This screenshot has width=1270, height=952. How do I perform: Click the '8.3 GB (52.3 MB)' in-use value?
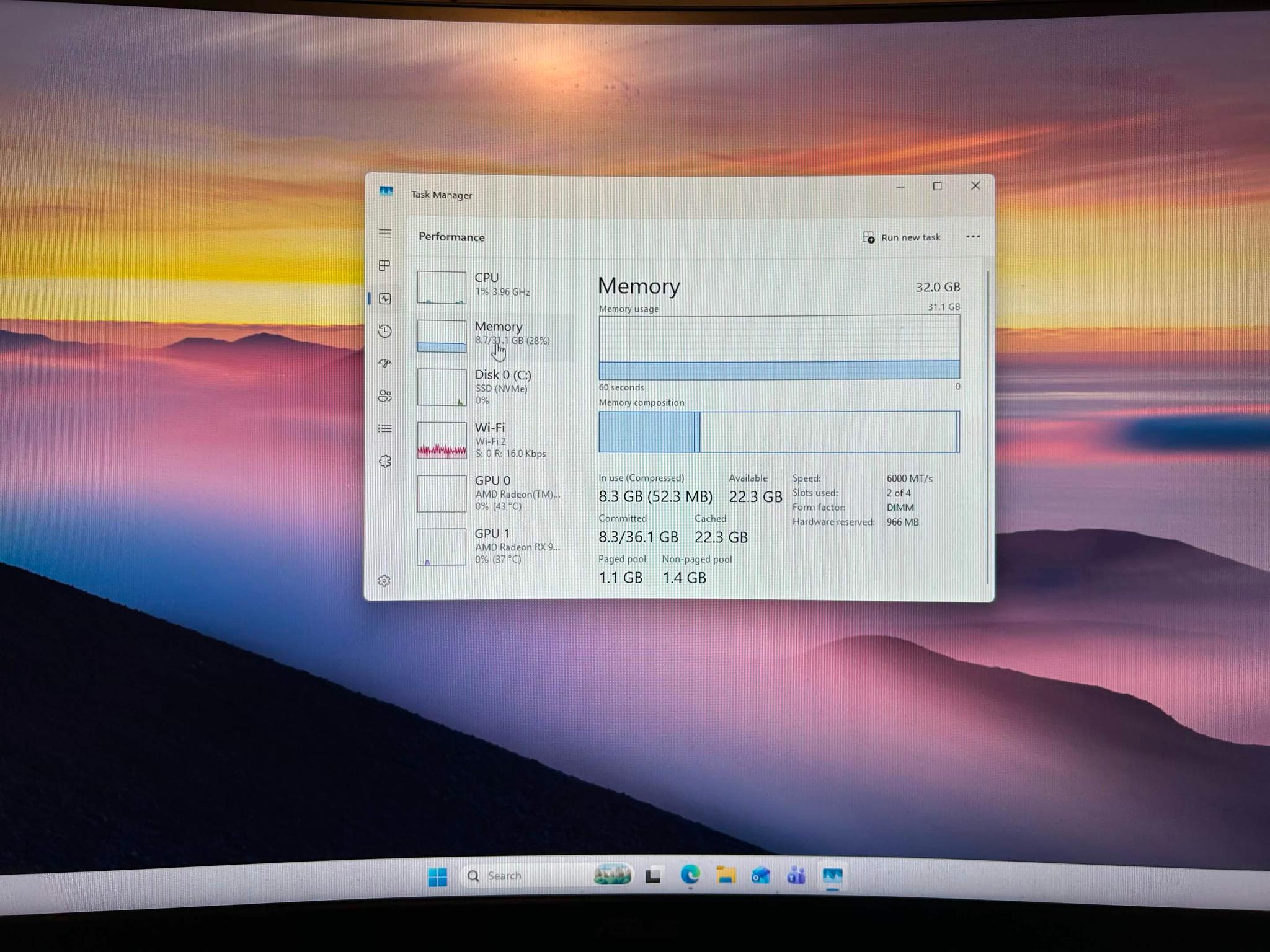tap(655, 496)
